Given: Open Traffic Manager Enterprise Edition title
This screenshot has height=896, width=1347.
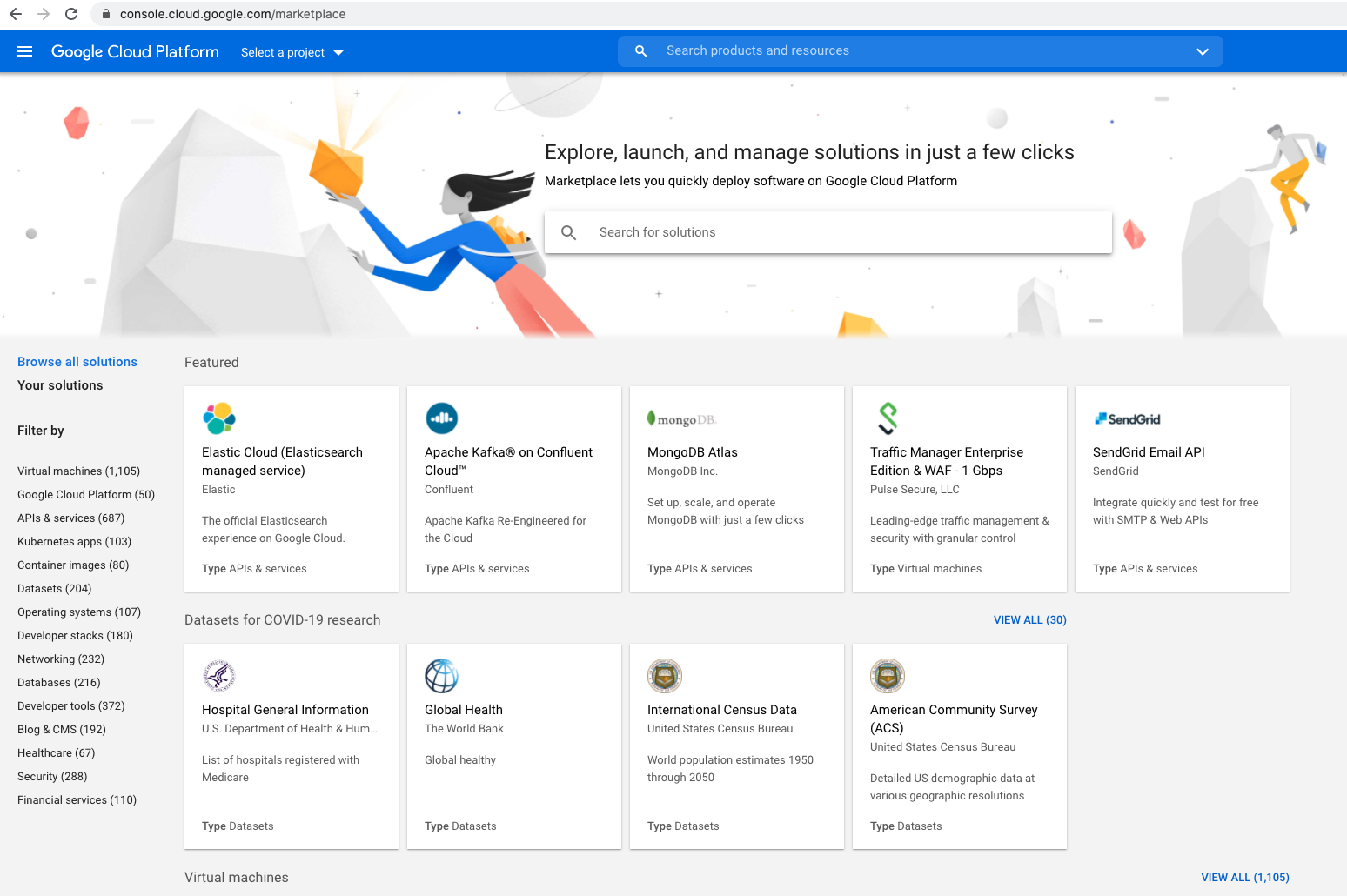Looking at the screenshot, I should pyautogui.click(x=947, y=461).
